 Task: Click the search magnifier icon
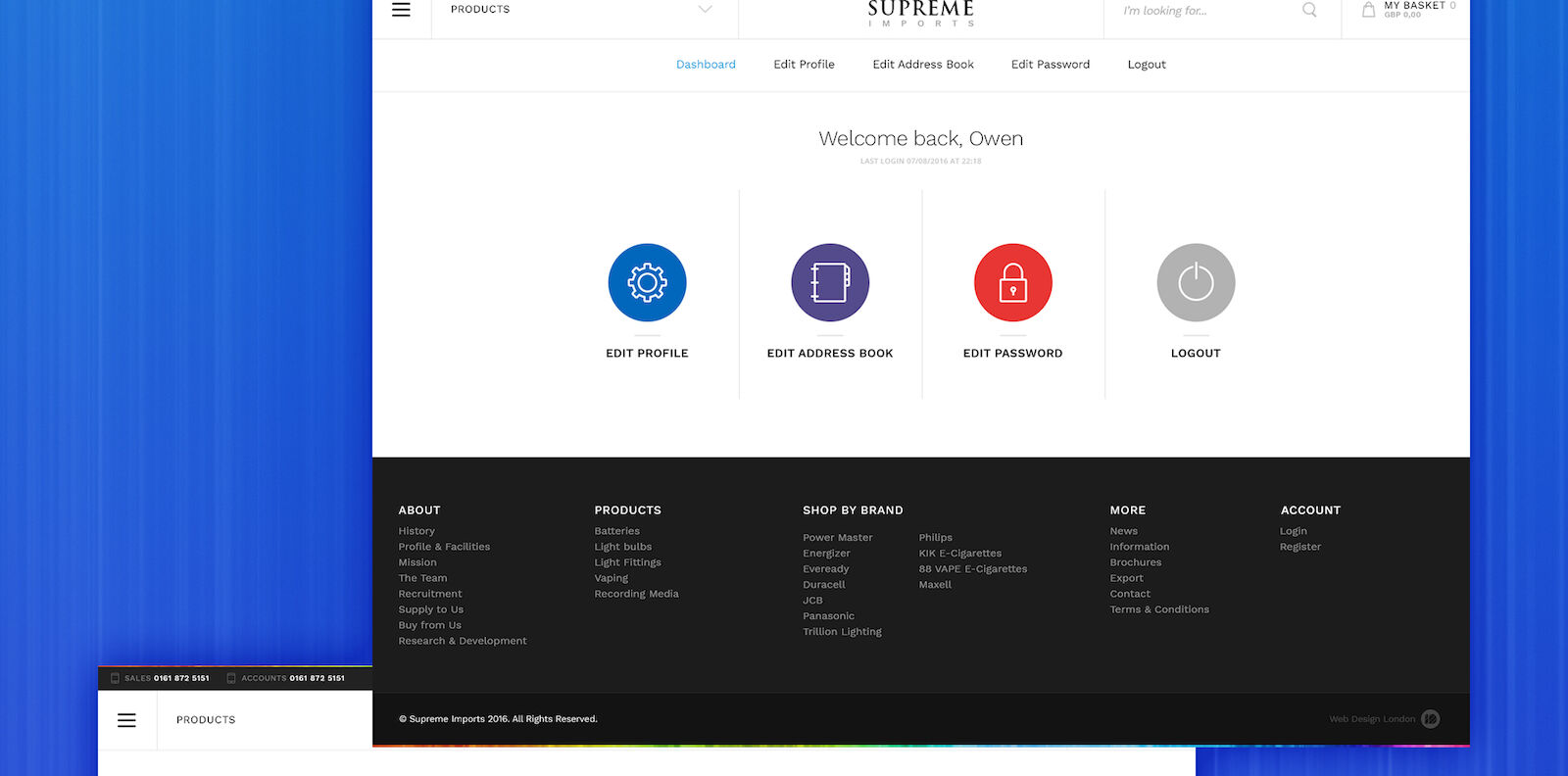(1309, 10)
